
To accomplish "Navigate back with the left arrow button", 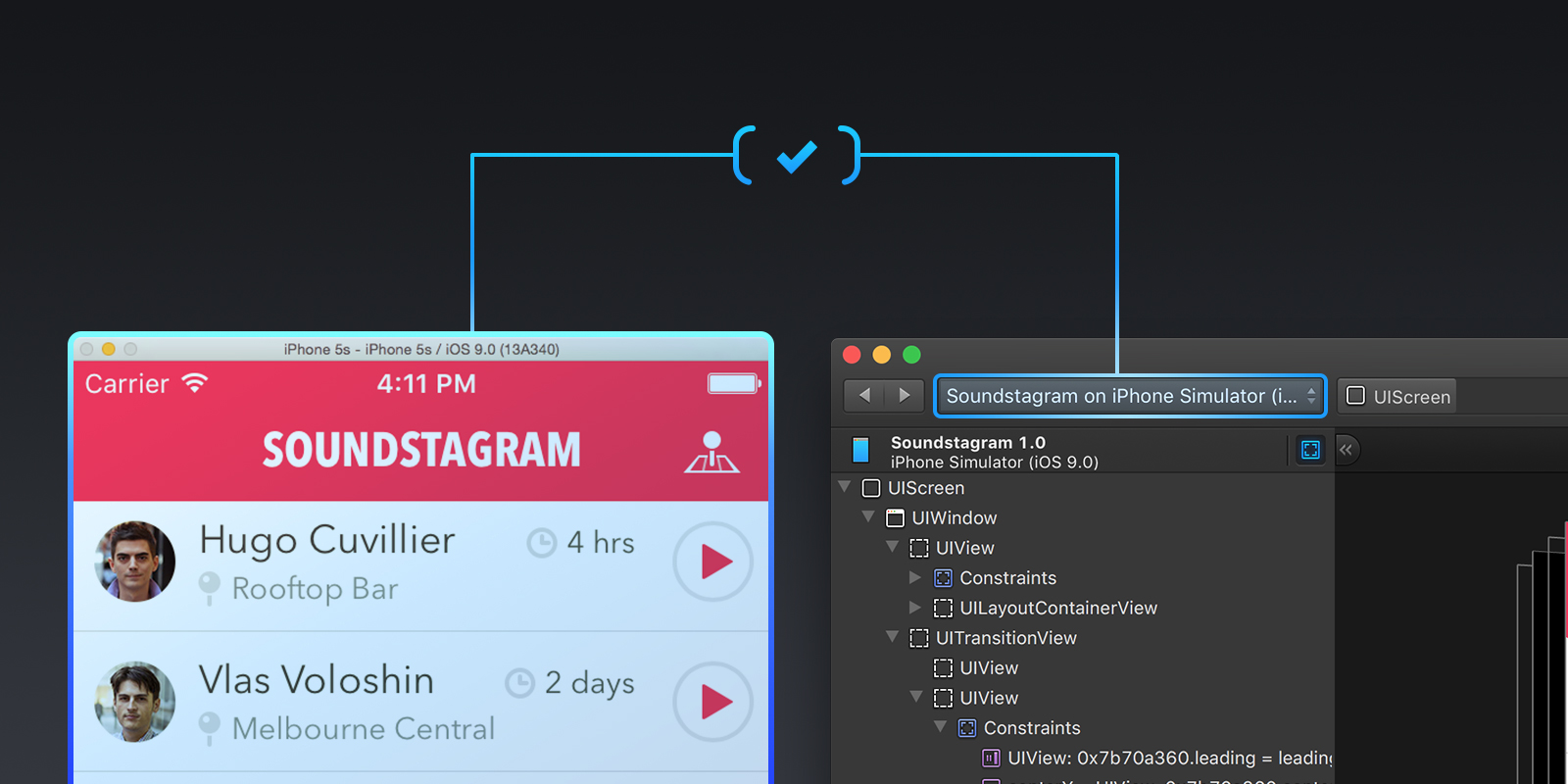I will (x=863, y=396).
